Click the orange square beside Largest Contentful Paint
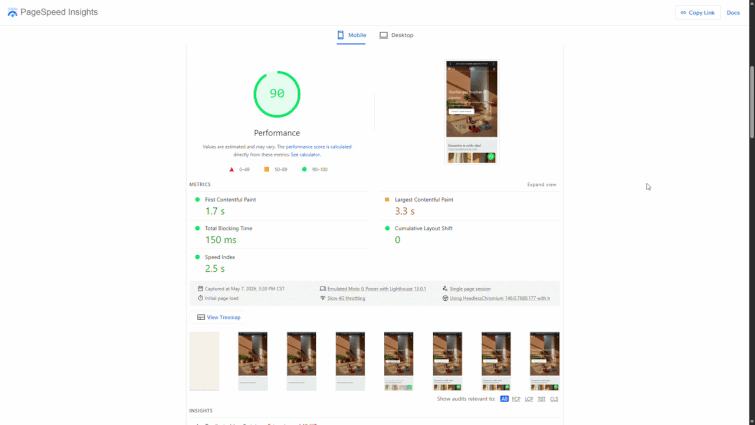Screen dimensions: 755x425 tap(387, 199)
